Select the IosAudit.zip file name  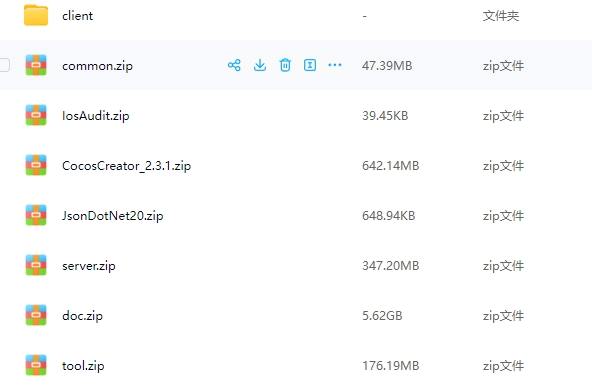[96, 116]
